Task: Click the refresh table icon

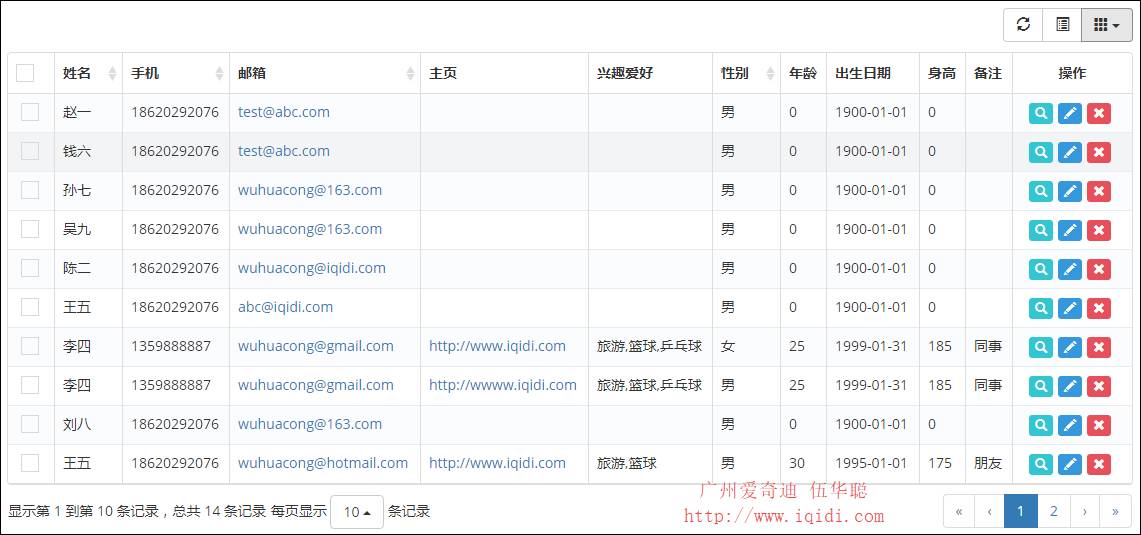Action: pyautogui.click(x=1023, y=25)
